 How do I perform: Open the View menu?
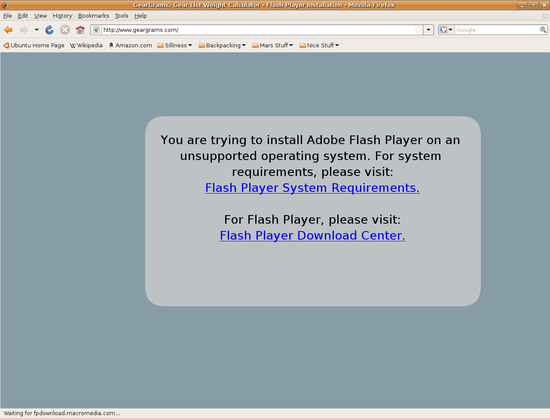(40, 16)
